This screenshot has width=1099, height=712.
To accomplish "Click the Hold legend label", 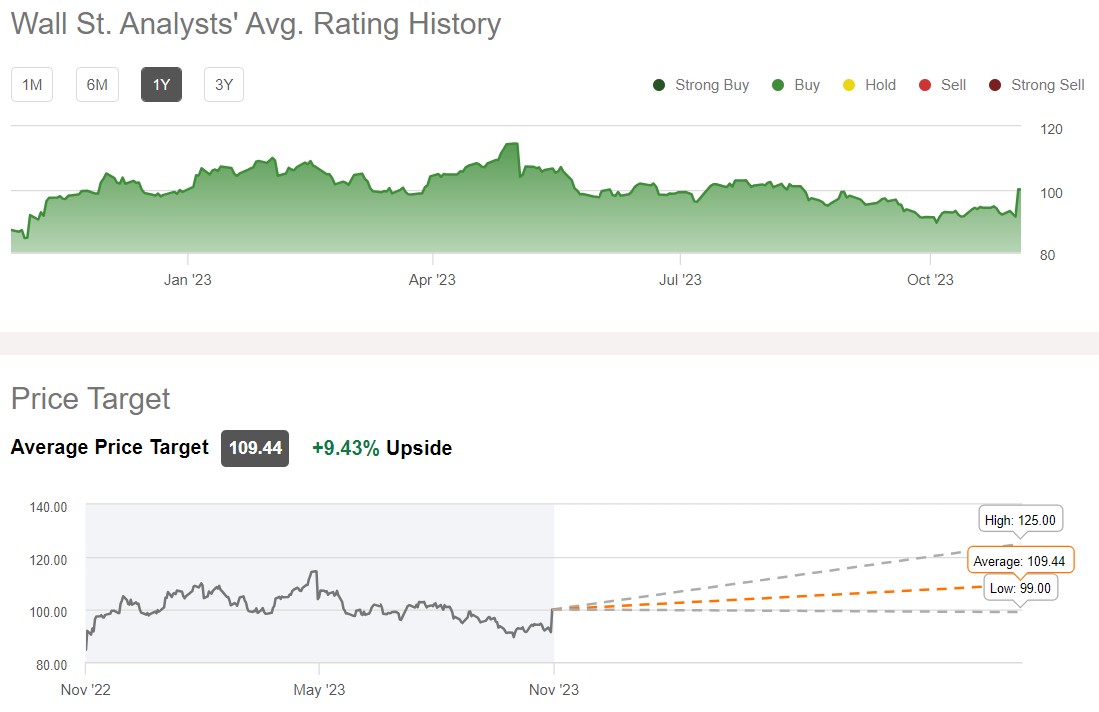I will click(x=880, y=85).
